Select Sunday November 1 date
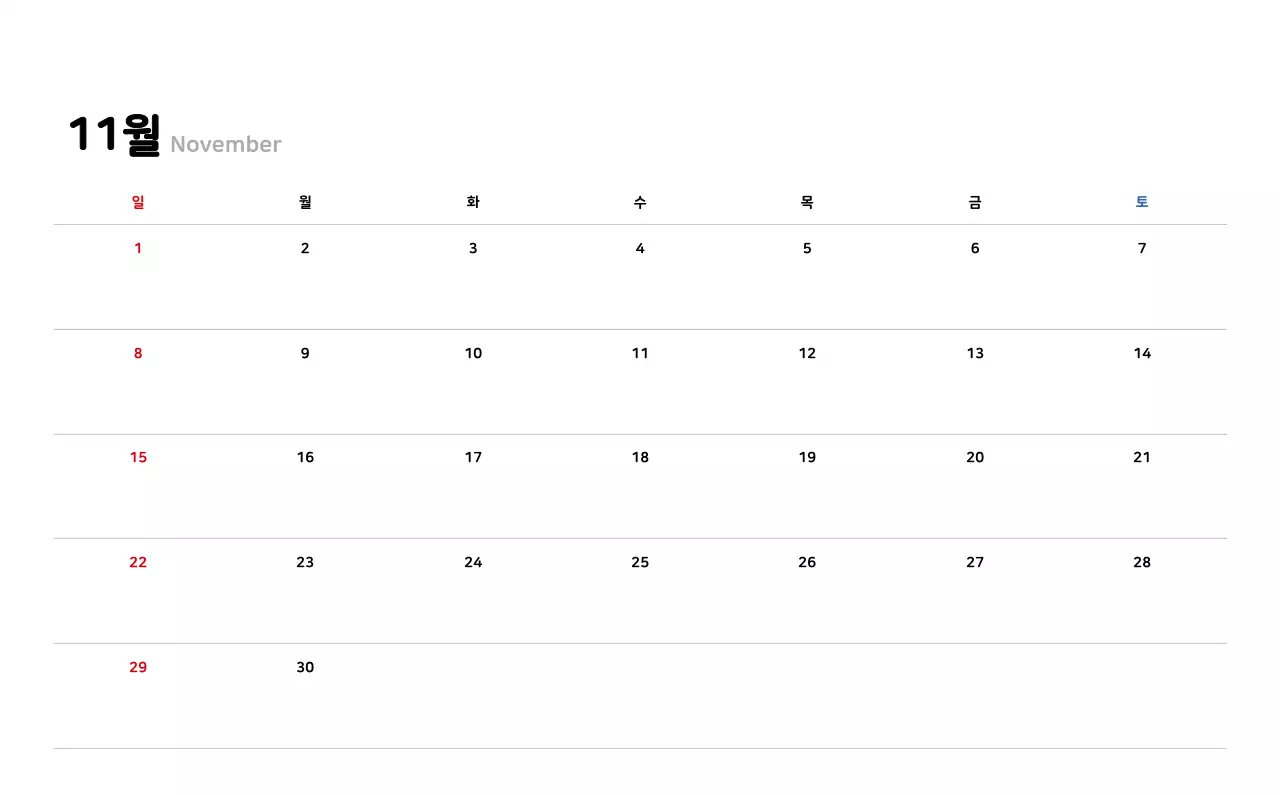1280x795 pixels. click(x=138, y=249)
